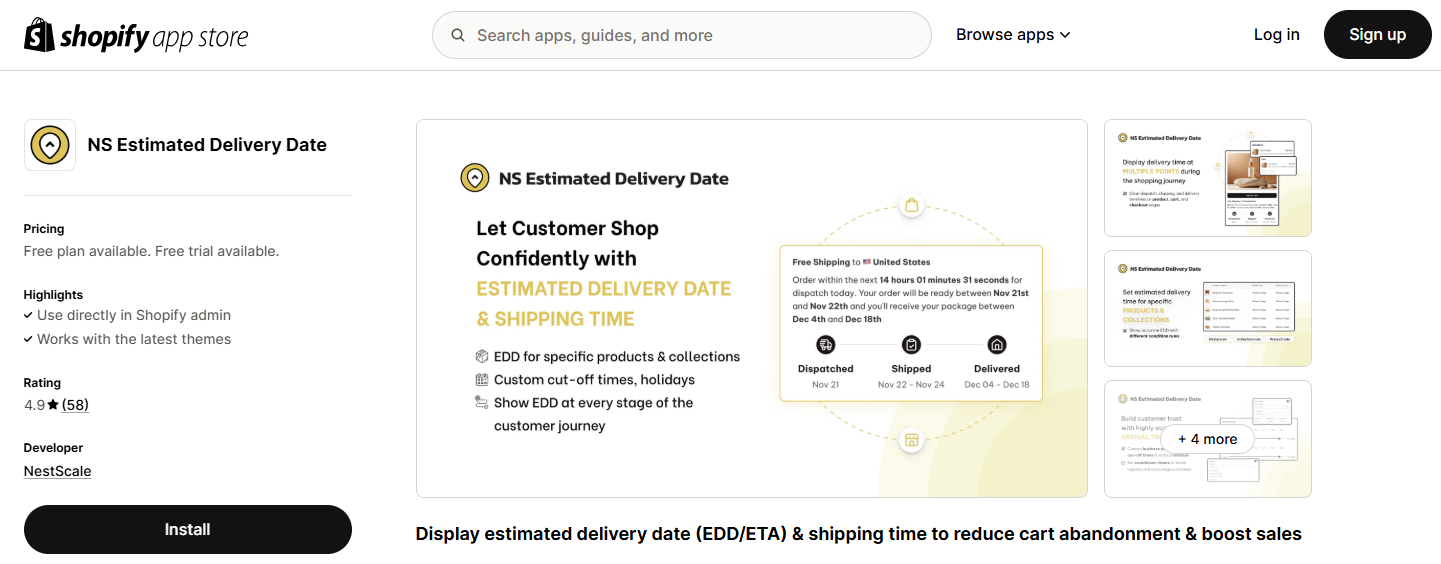
Task: Click the Dispatched truck icon in the banner
Action: (826, 344)
